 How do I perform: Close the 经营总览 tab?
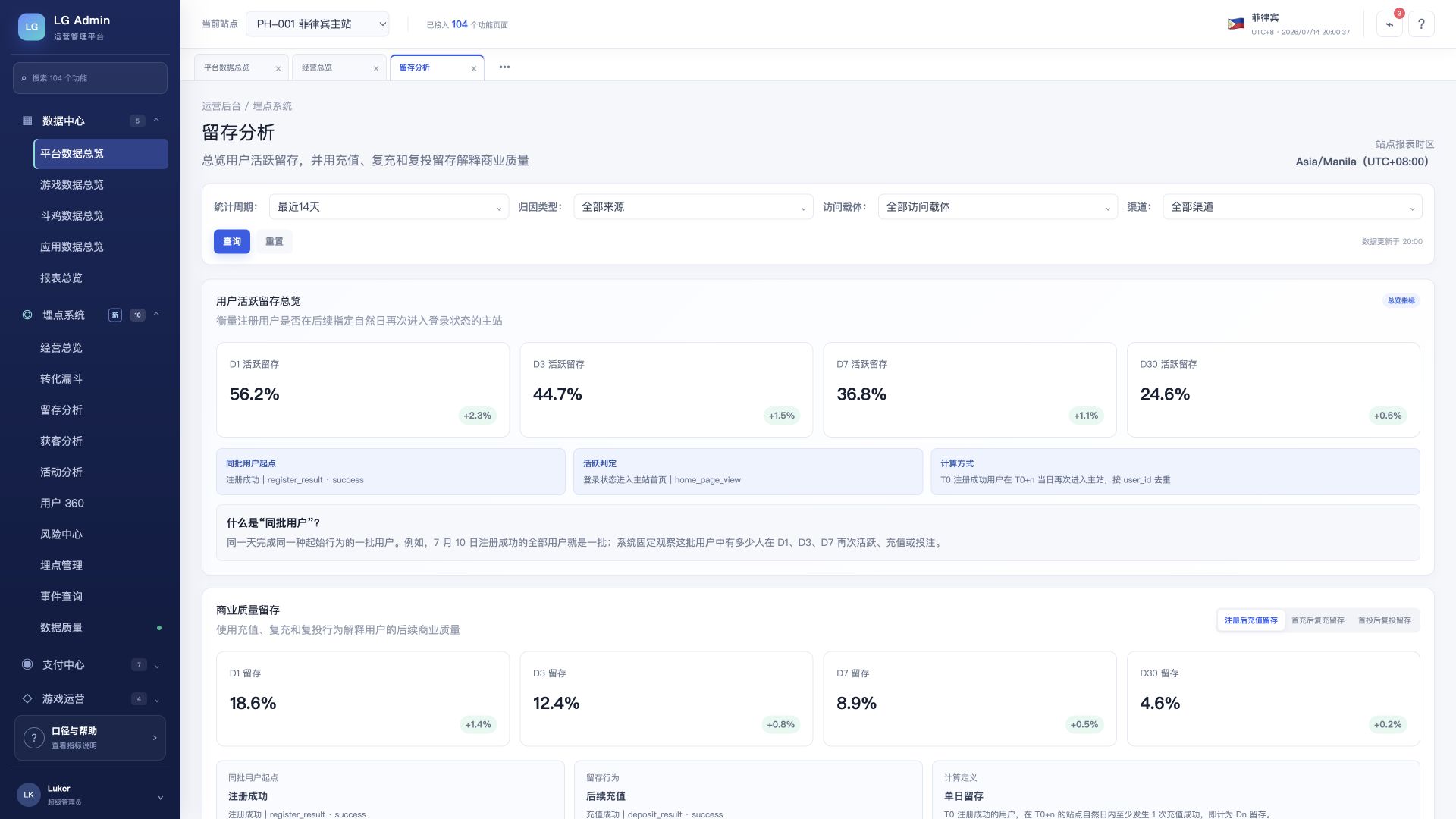coord(376,68)
